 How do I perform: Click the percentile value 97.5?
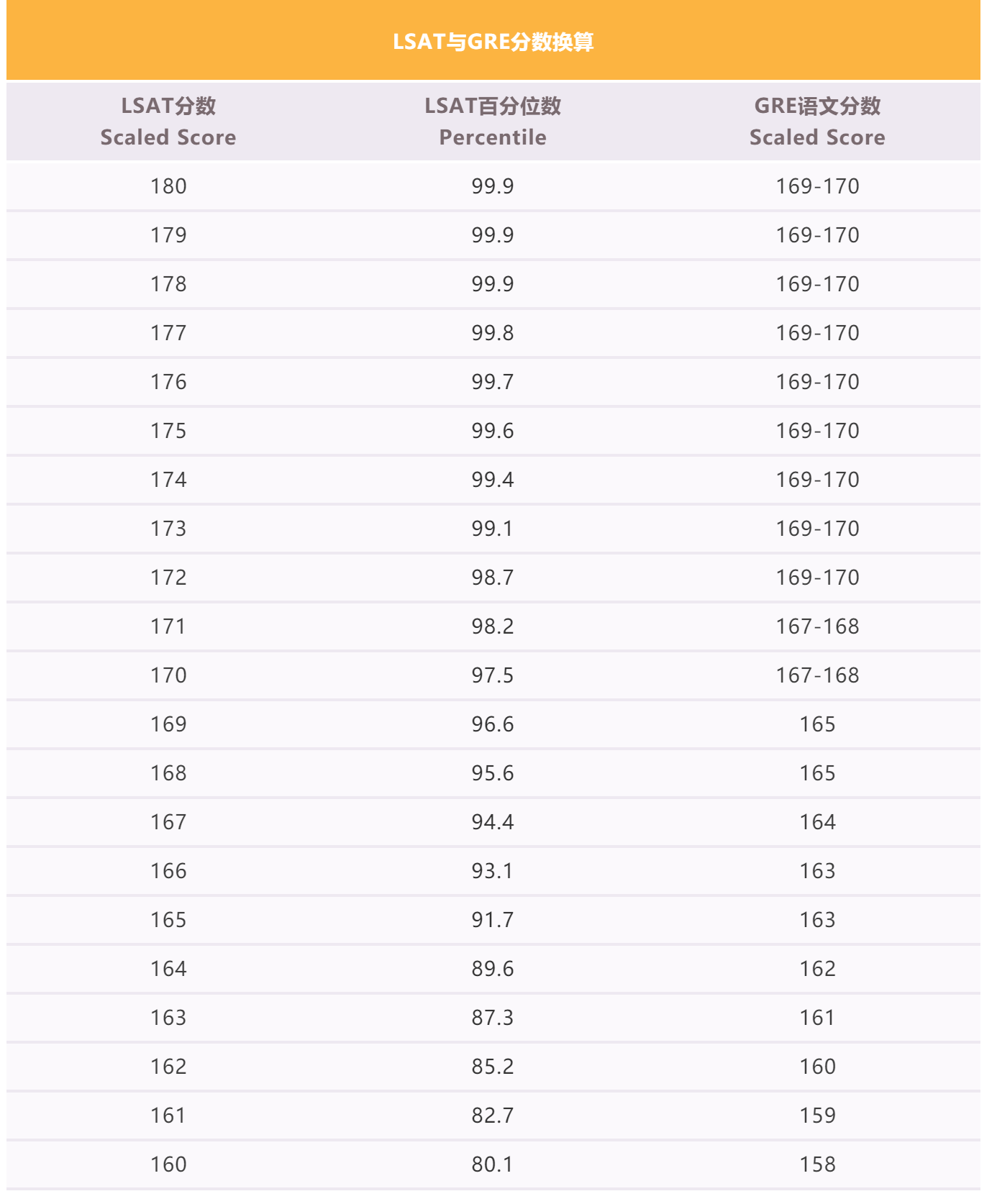point(493,675)
